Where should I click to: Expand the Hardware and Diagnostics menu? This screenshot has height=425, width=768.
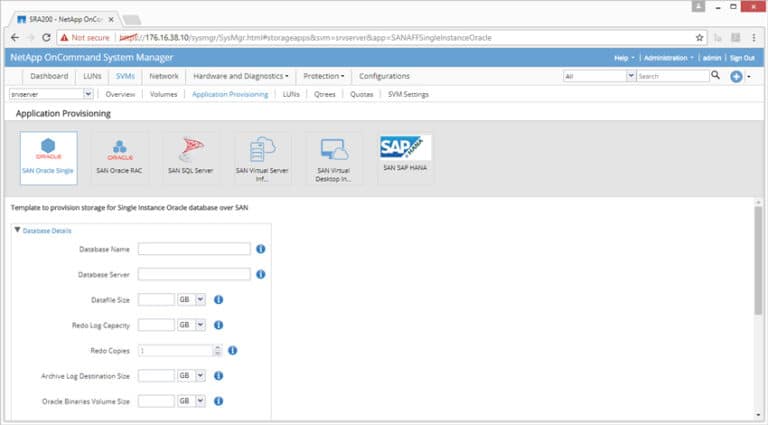coord(240,76)
